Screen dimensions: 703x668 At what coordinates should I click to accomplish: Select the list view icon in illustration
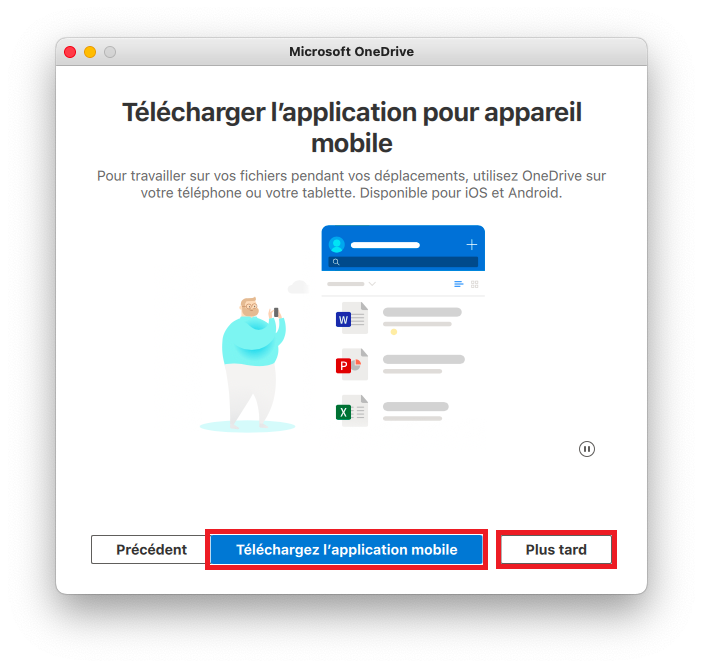458,284
